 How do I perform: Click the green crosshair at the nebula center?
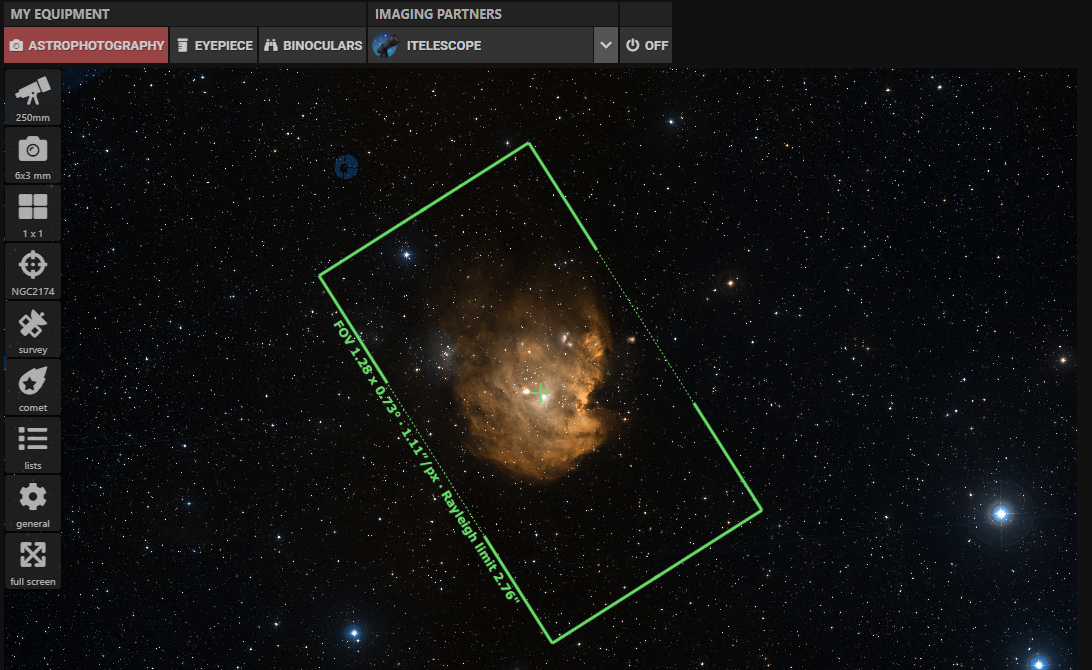point(542,394)
